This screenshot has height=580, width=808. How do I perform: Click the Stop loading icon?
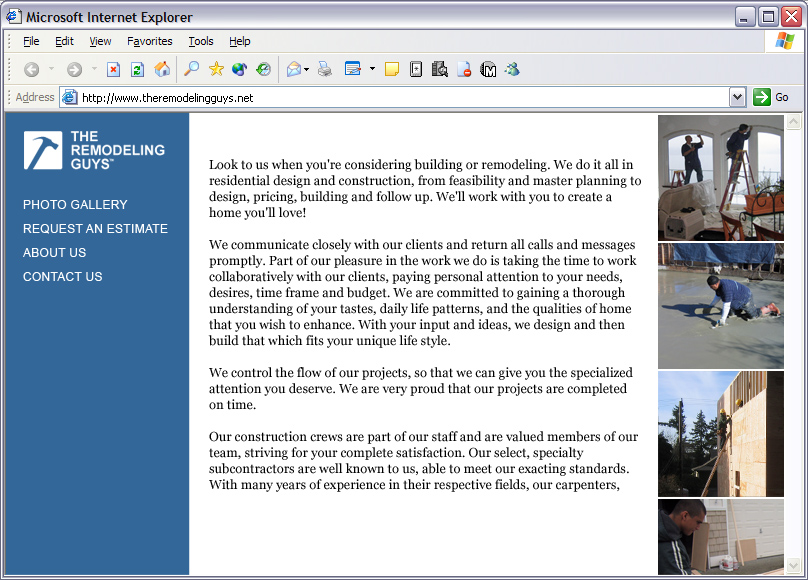(113, 70)
